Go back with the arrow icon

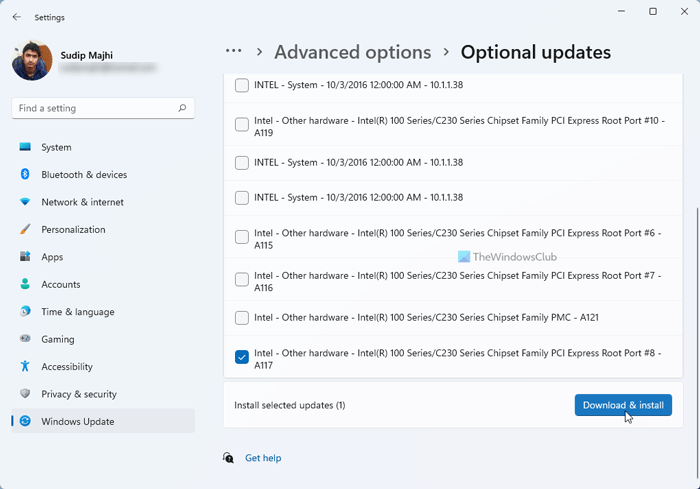pyautogui.click(x=17, y=17)
